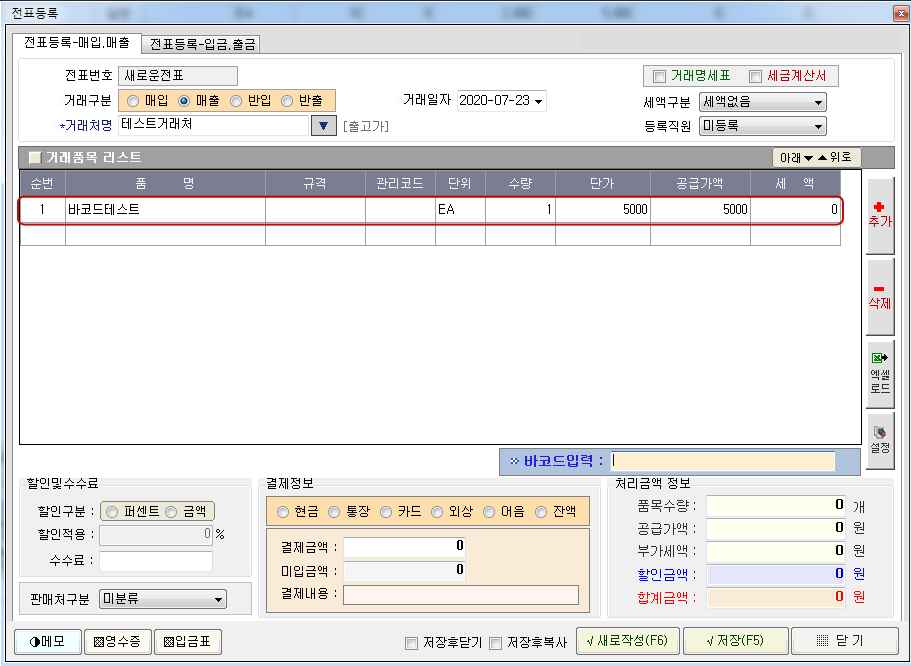Click the 아래/위로 reorder button
Image resolution: width=911 pixels, height=666 pixels.
[x=816, y=157]
